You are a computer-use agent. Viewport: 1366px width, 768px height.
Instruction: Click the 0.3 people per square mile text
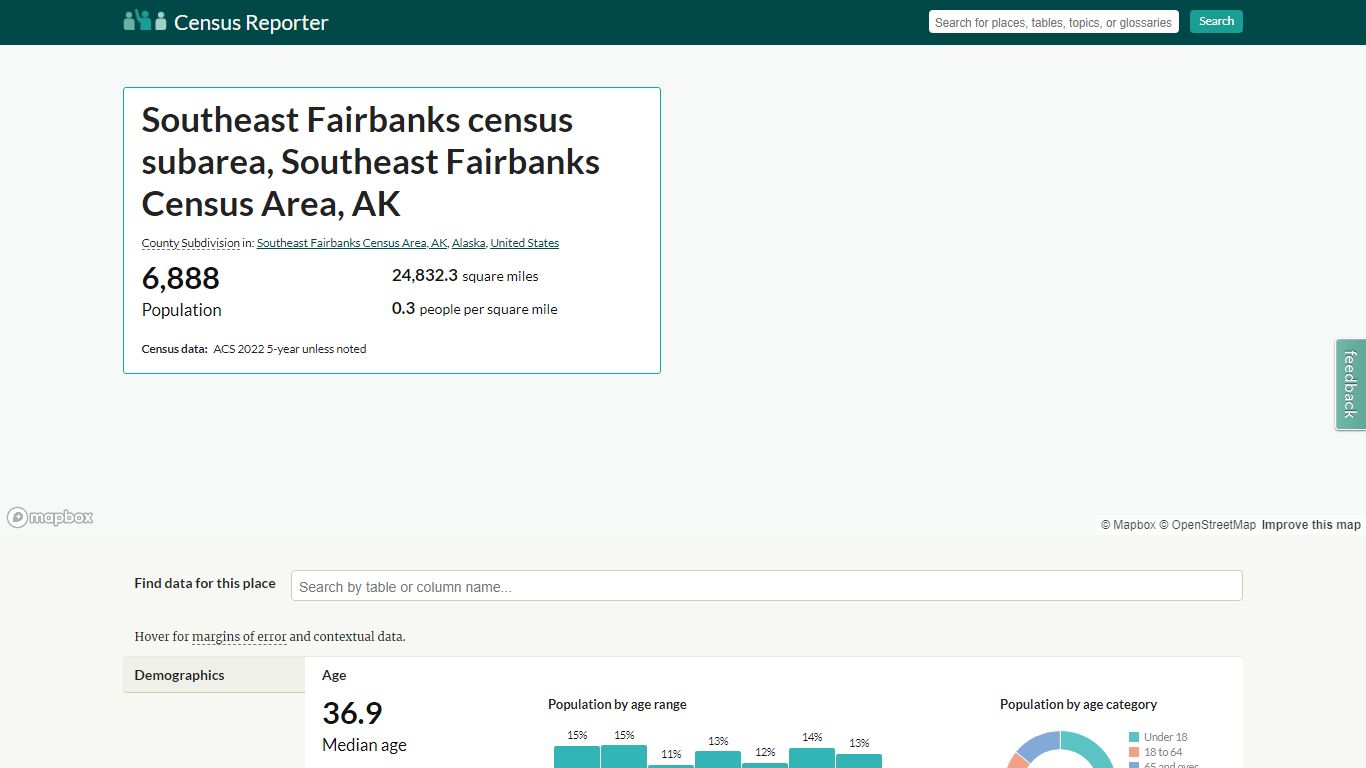pyautogui.click(x=475, y=309)
